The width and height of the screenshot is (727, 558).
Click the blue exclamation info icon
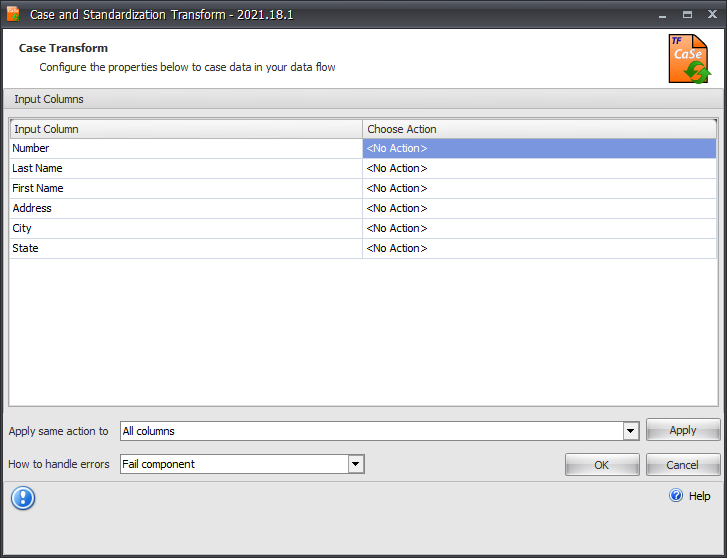[23, 498]
